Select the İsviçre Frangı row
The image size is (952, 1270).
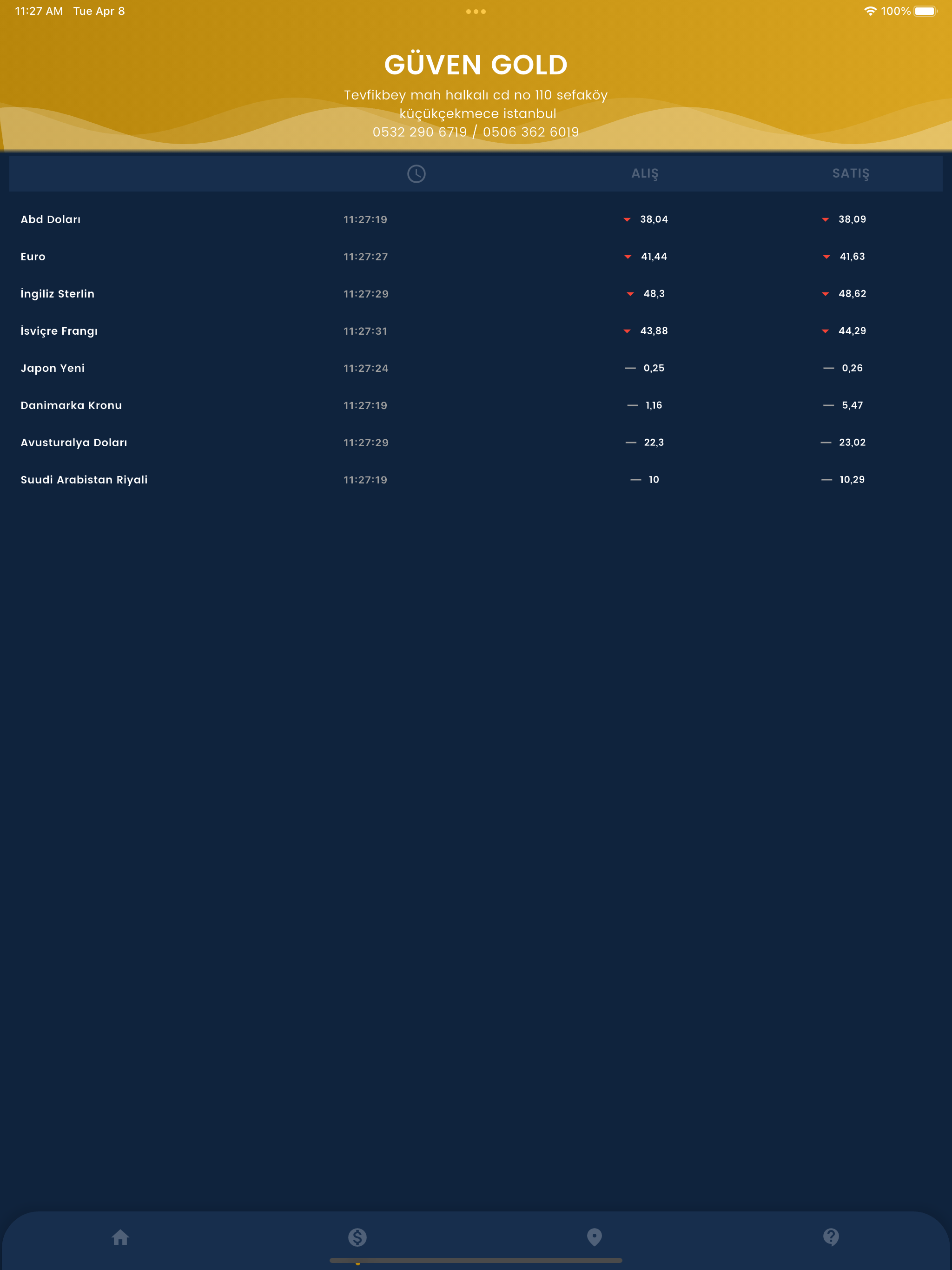[x=476, y=331]
